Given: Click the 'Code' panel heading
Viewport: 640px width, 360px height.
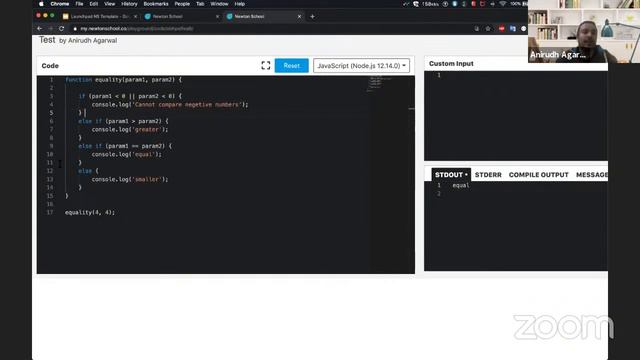Looking at the screenshot, I should 50,66.
